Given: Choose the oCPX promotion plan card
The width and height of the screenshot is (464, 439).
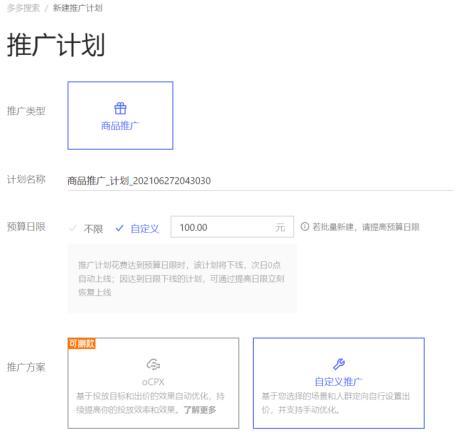Looking at the screenshot, I should pyautogui.click(x=153, y=383).
